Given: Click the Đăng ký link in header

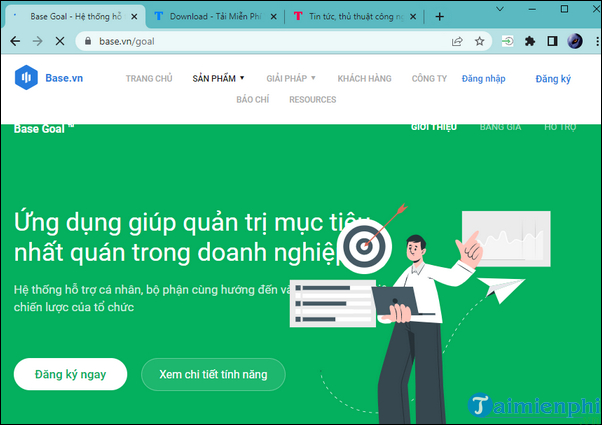Looking at the screenshot, I should [x=553, y=79].
